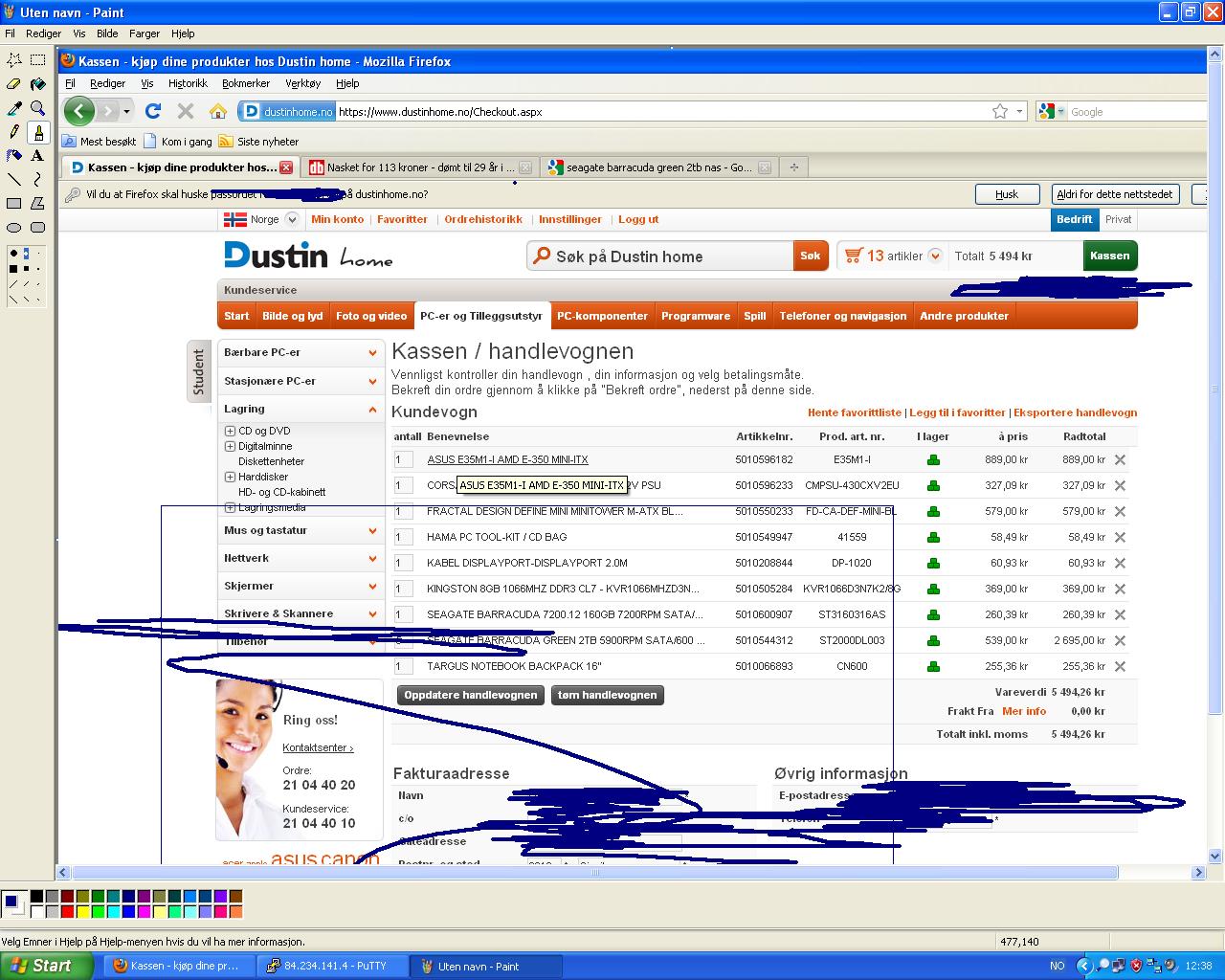Switch to the Pencil tool
Screen dimensions: 1225x980
14,131
